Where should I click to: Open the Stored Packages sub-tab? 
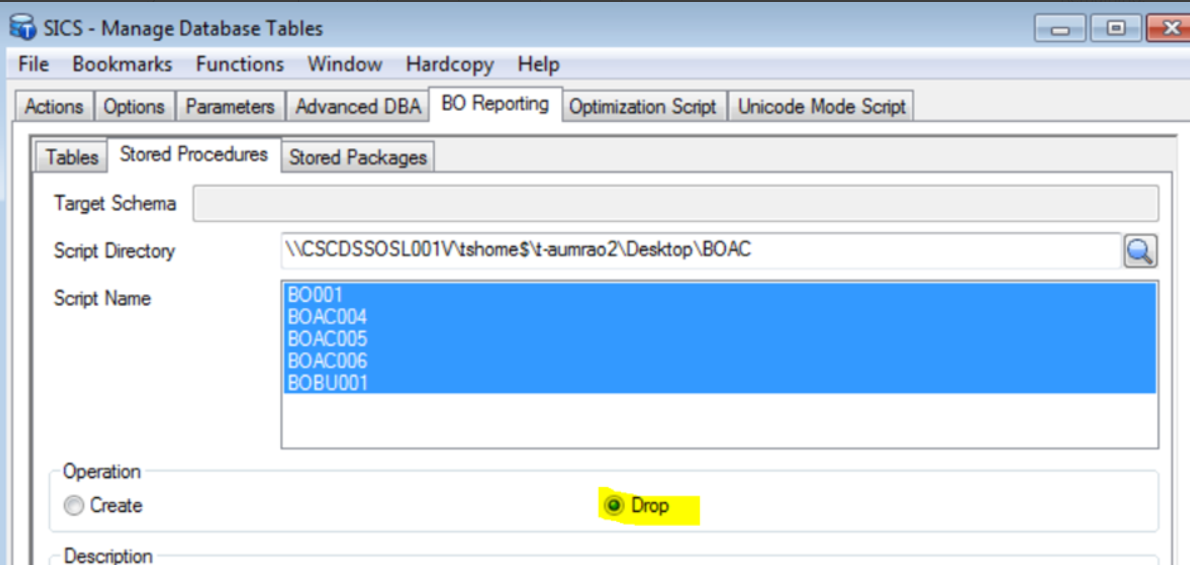coord(358,157)
